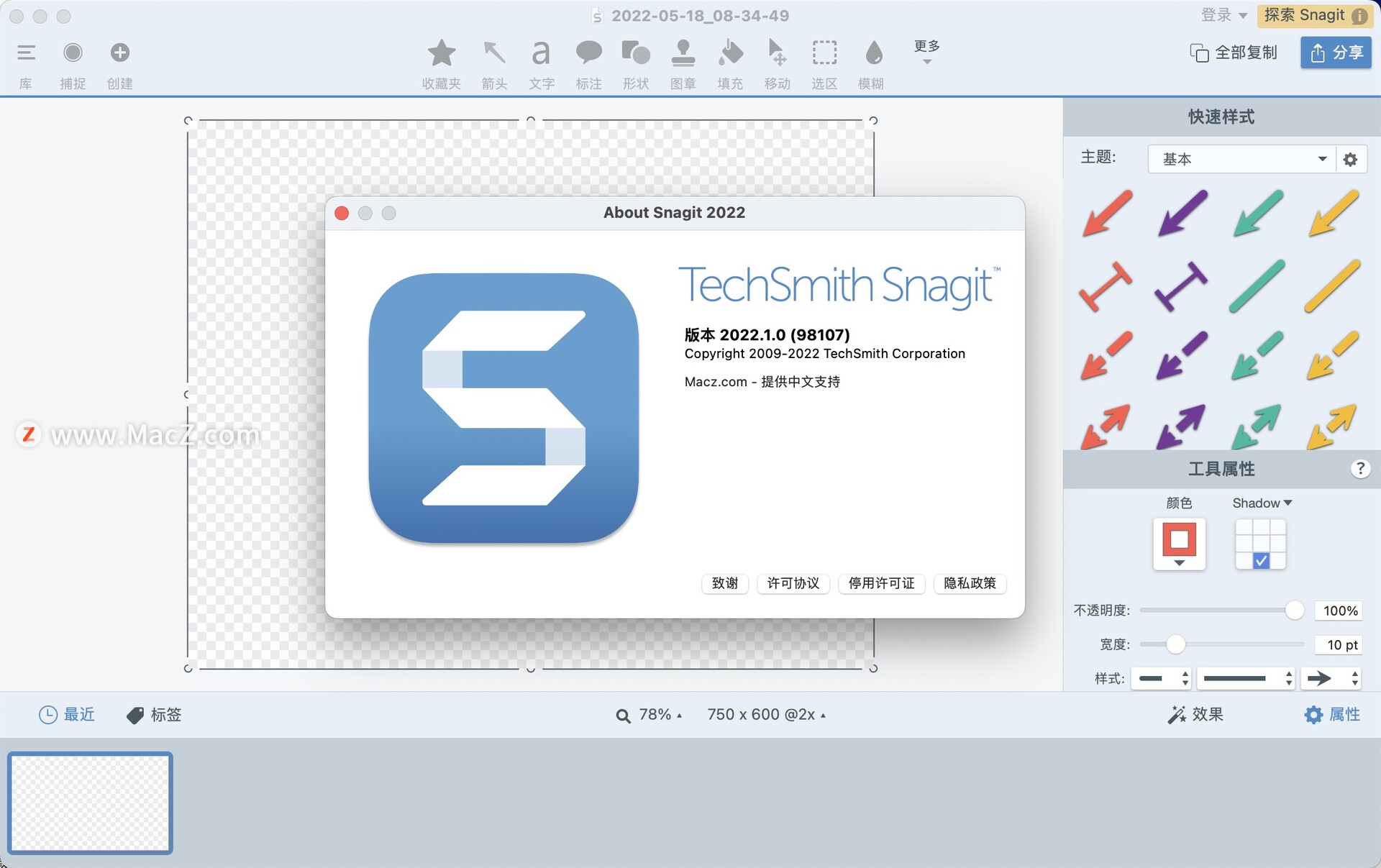1381x868 pixels.
Task: Expand the More tools dropdown
Action: pos(926,52)
